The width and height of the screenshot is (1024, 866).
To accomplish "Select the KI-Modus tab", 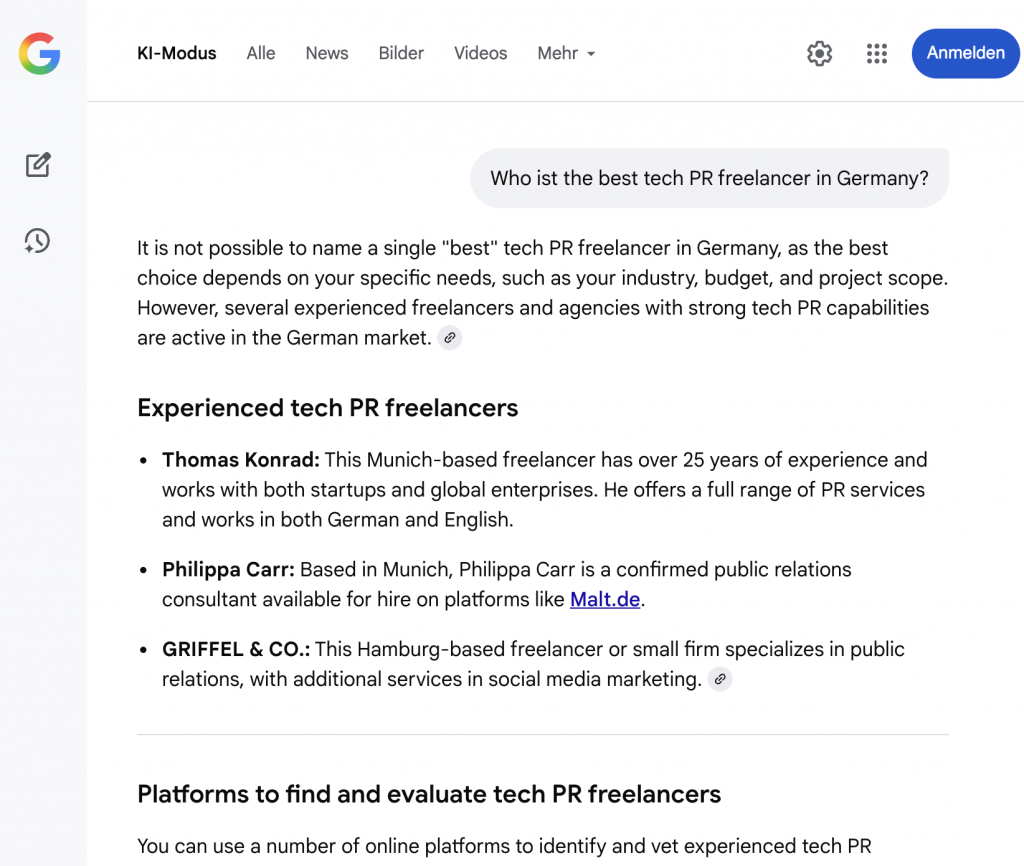I will pyautogui.click(x=177, y=54).
